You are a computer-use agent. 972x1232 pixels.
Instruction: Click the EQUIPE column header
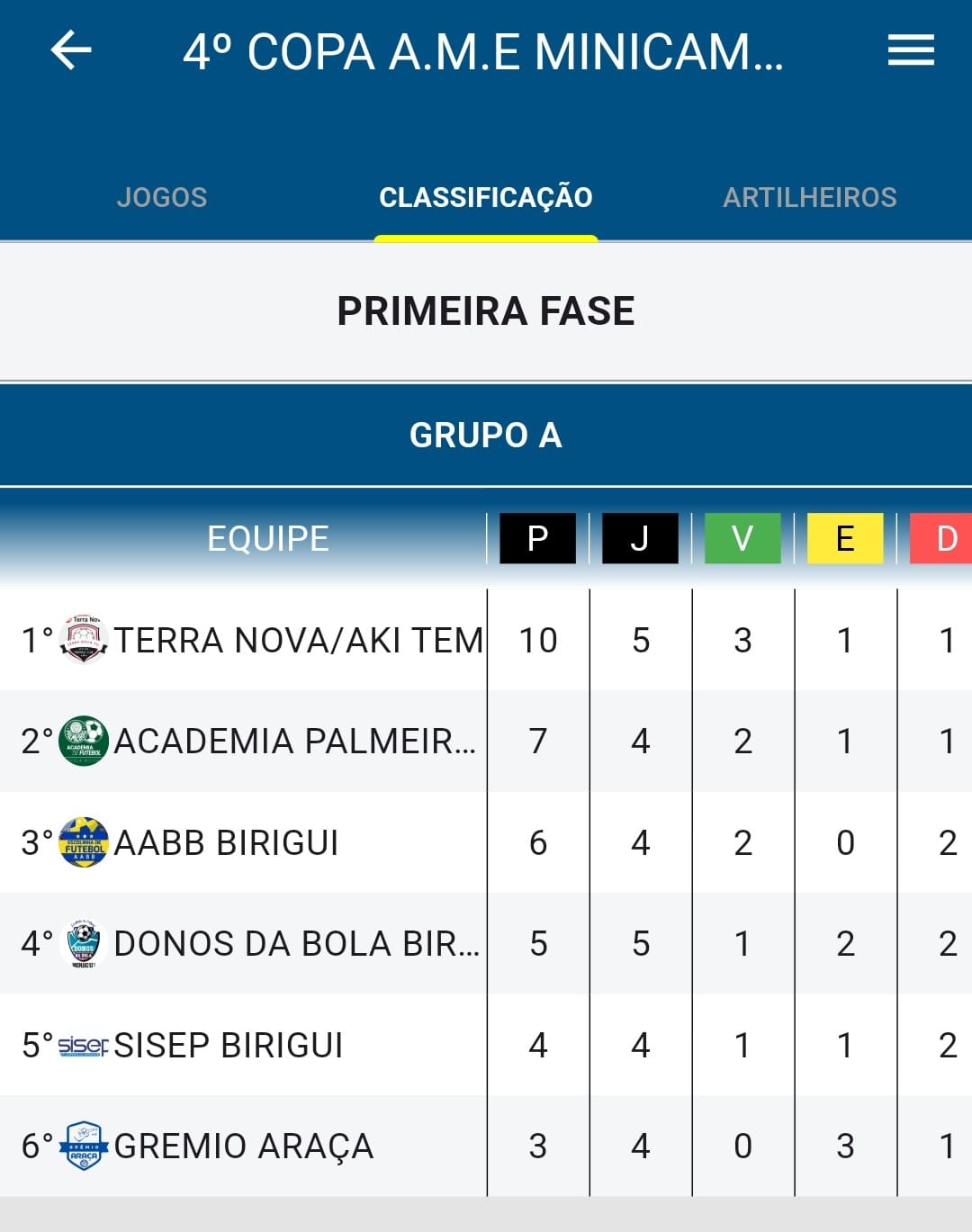pos(268,538)
